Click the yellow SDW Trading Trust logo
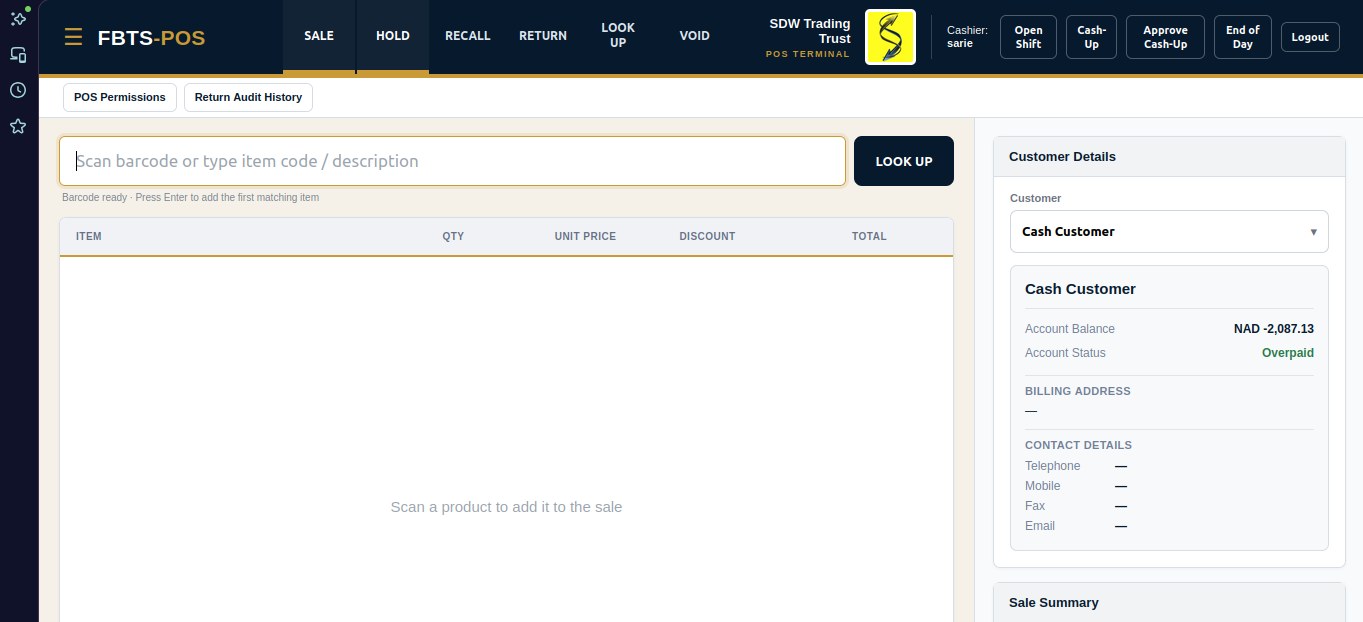This screenshot has height=622, width=1363. pos(890,37)
